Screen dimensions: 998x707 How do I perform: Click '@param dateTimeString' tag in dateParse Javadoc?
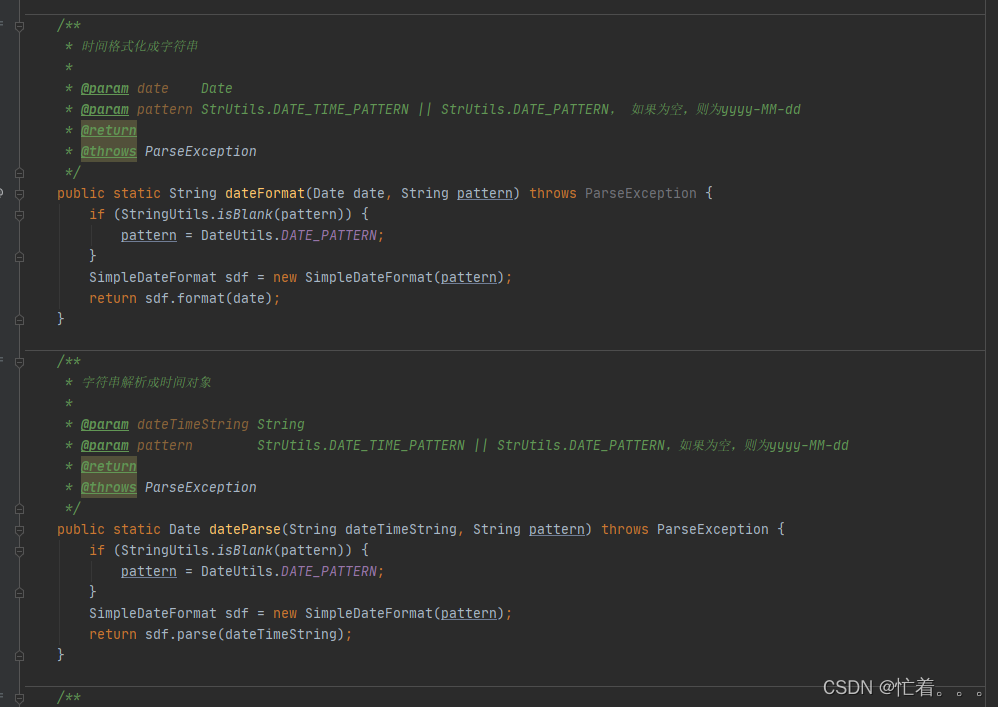(165, 424)
